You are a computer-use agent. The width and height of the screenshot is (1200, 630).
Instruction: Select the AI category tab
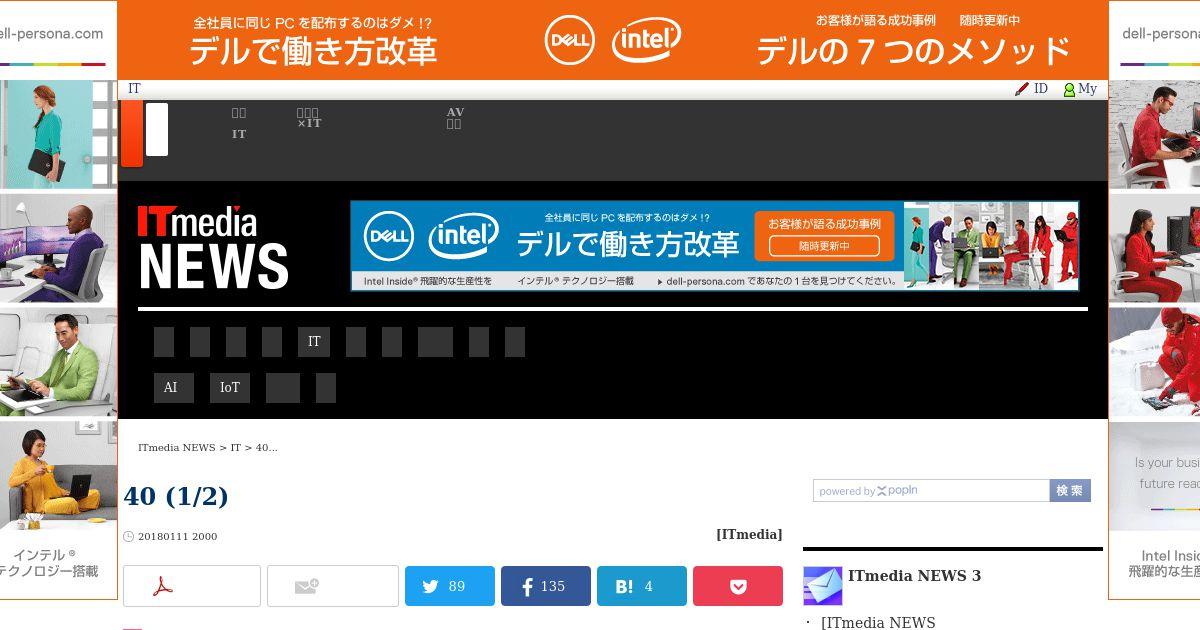point(174,388)
